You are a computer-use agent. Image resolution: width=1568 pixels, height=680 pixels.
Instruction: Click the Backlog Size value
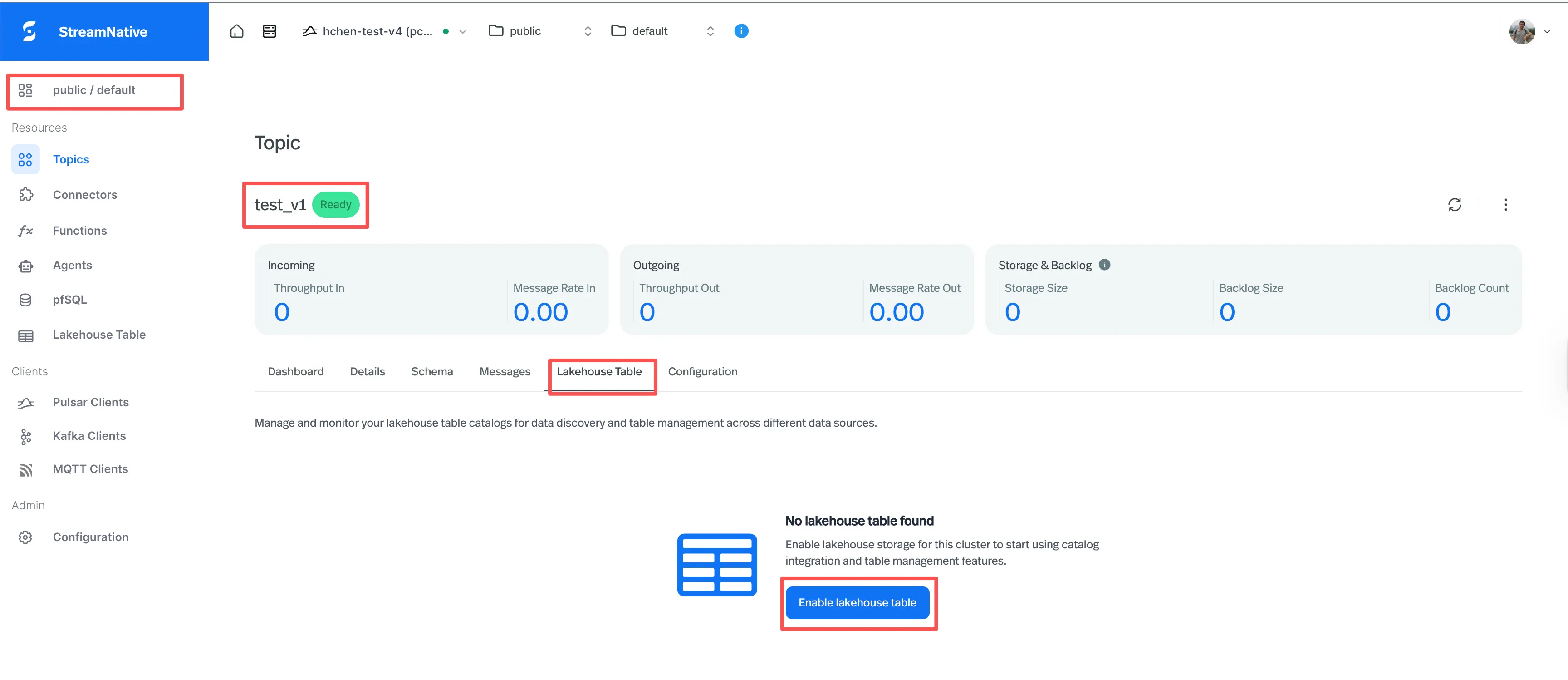point(1227,312)
